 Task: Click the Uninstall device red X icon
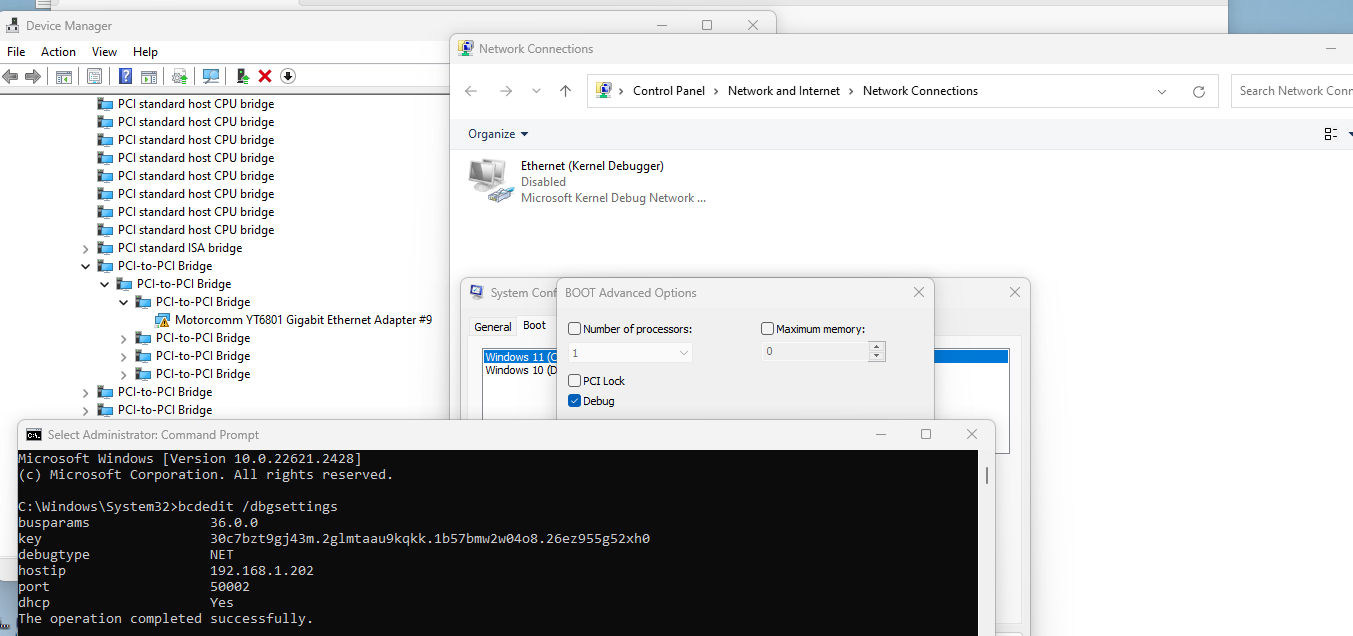click(x=264, y=76)
